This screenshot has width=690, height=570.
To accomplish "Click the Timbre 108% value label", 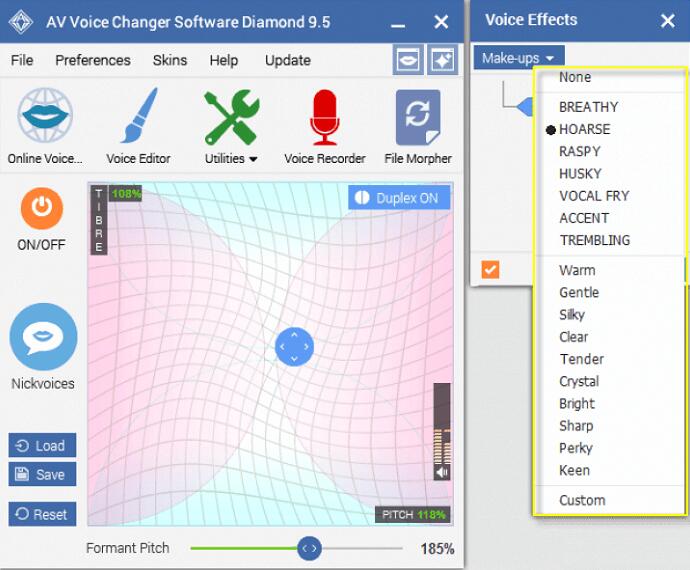I will click(125, 193).
